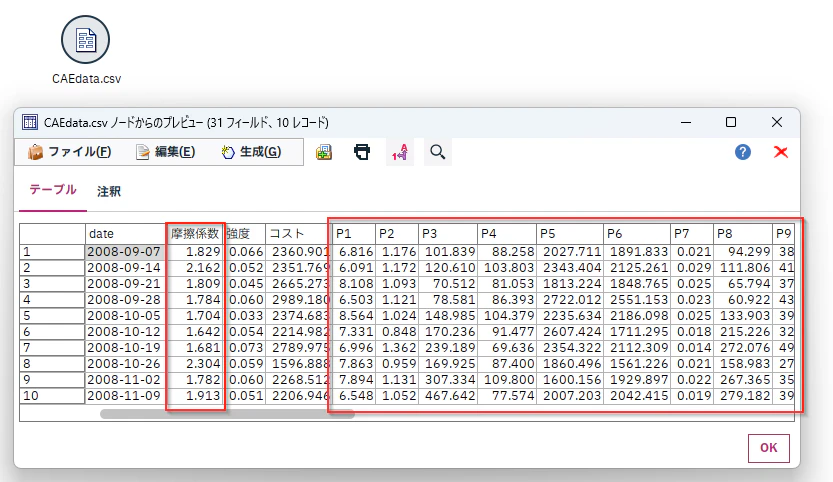This screenshot has width=833, height=482.
Task: Switch to the 注釈 tab
Action: tap(109, 191)
